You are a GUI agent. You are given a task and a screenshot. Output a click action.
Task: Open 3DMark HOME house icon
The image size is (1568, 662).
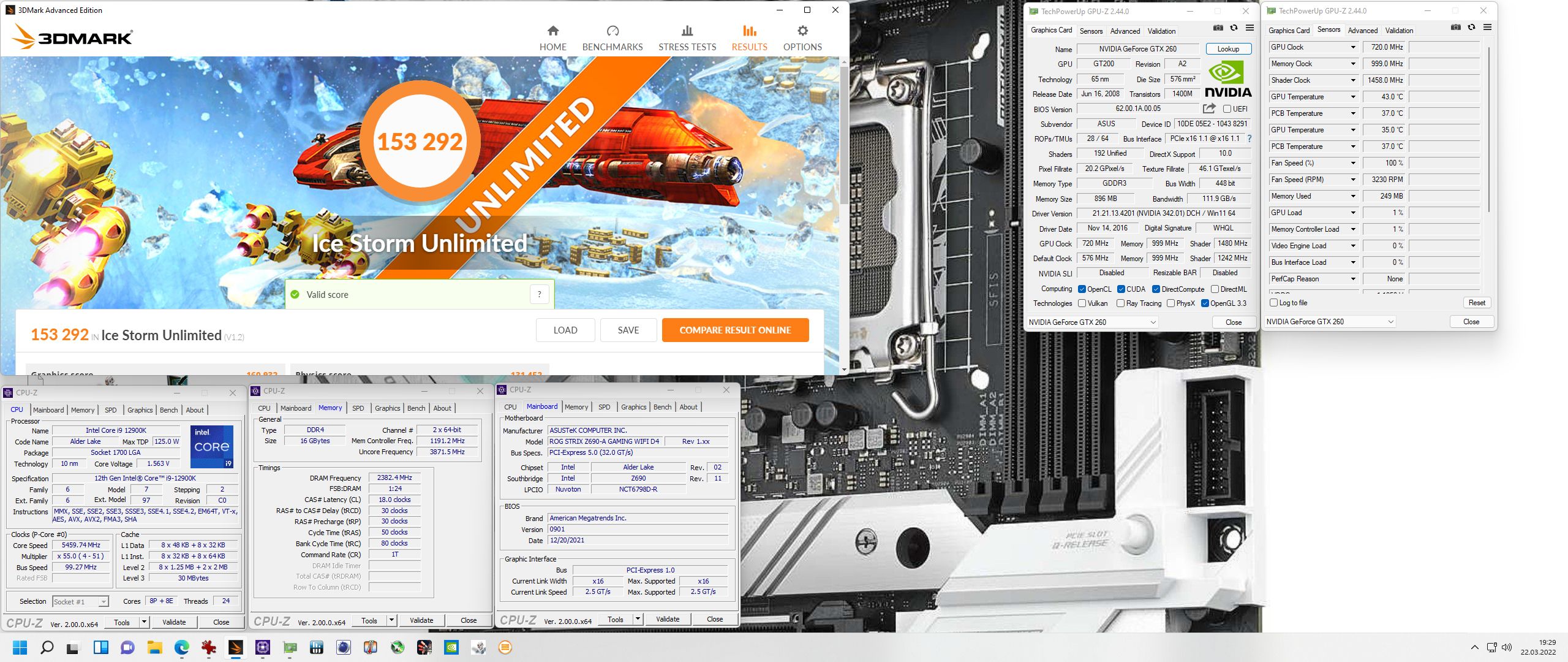552,31
